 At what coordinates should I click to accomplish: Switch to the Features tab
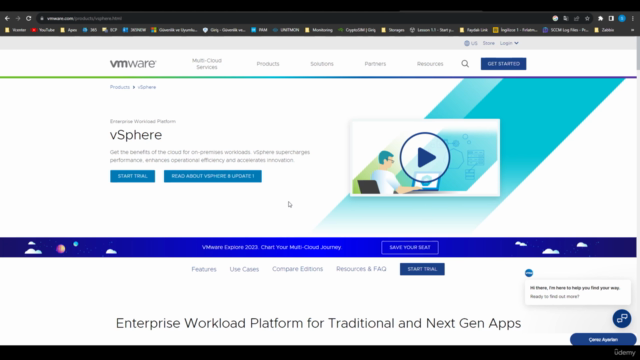point(204,269)
